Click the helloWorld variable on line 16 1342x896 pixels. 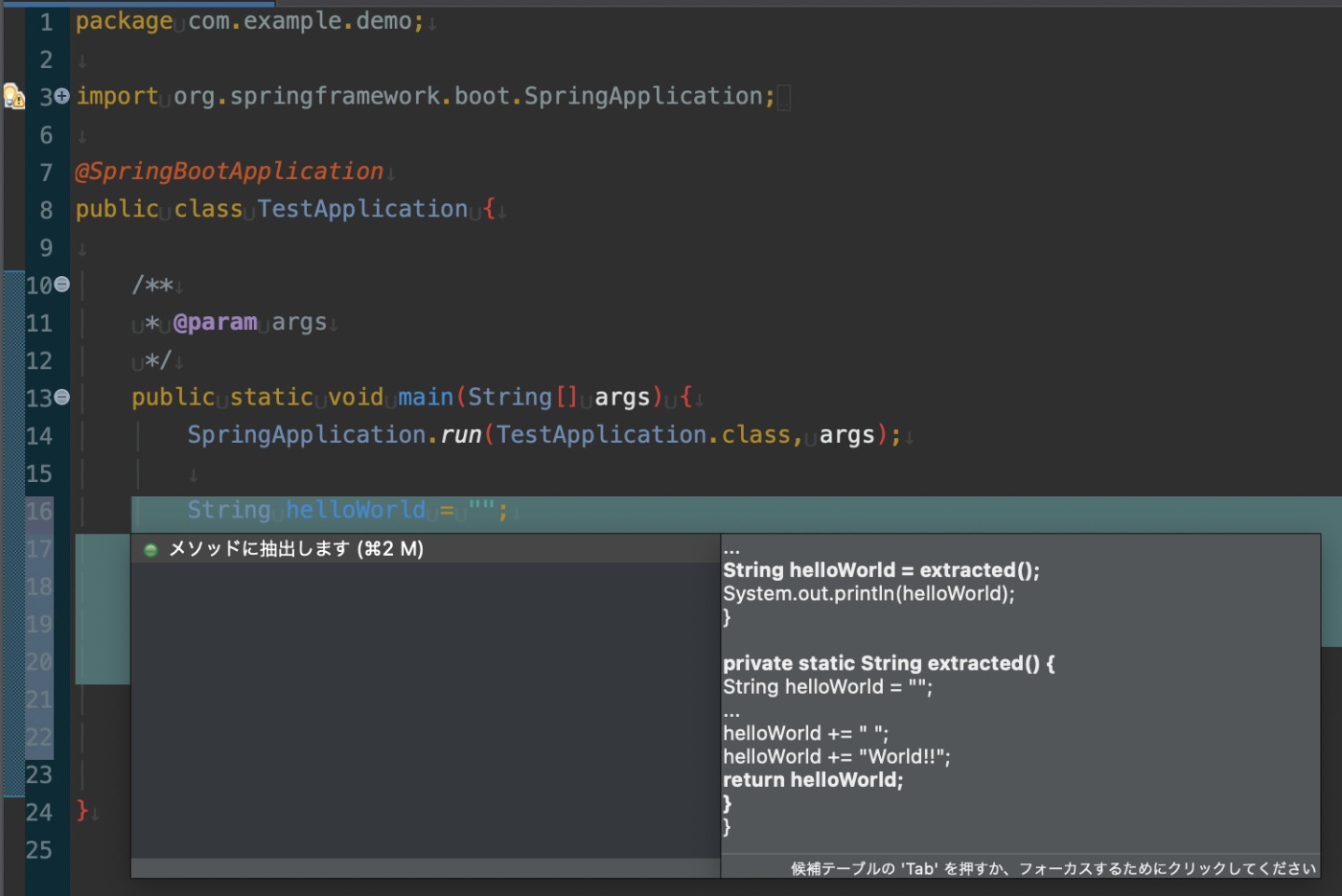click(356, 510)
